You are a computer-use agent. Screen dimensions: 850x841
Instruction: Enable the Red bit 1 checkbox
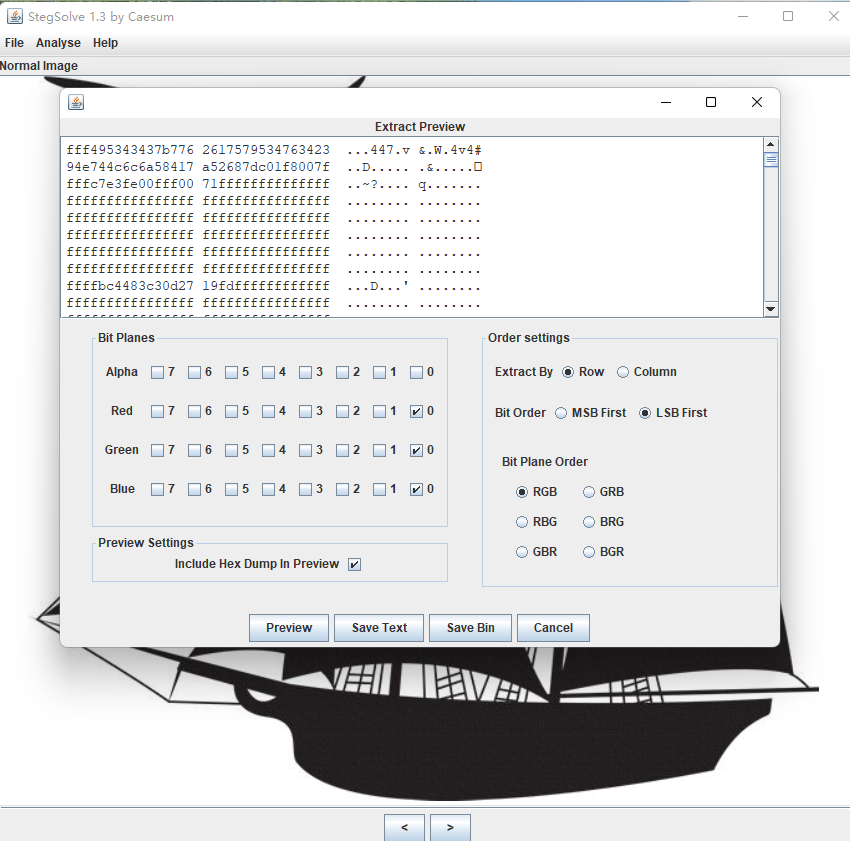point(379,412)
